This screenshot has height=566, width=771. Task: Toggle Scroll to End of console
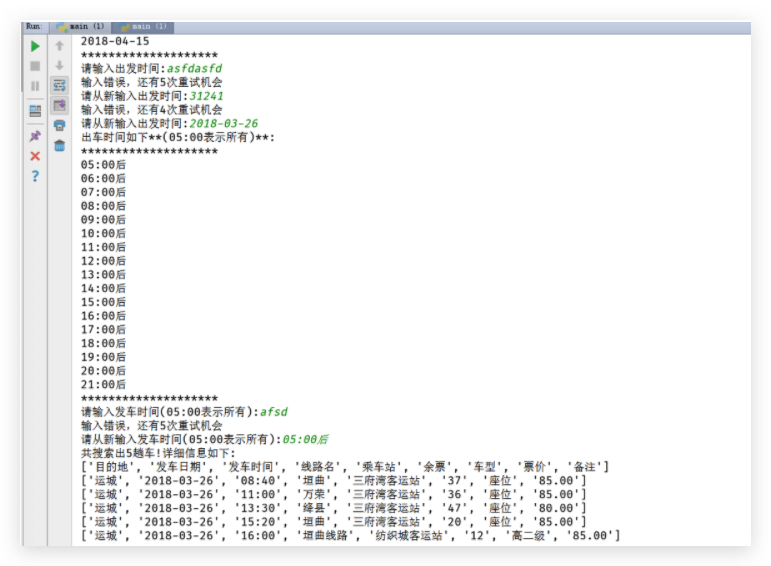[59, 105]
